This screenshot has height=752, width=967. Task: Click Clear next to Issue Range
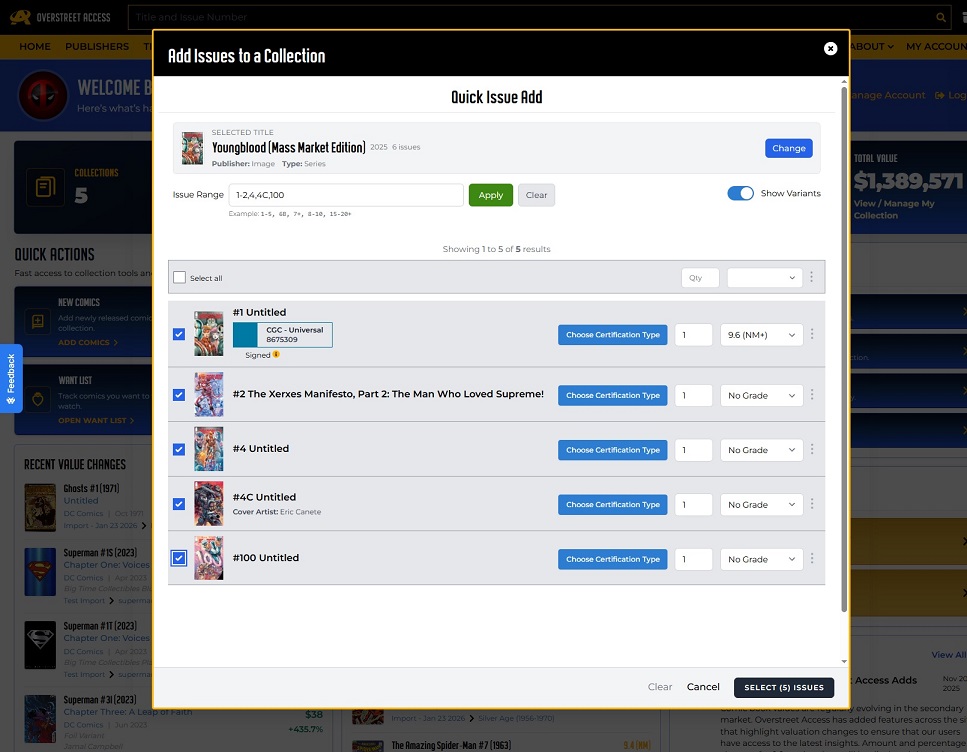pos(536,195)
